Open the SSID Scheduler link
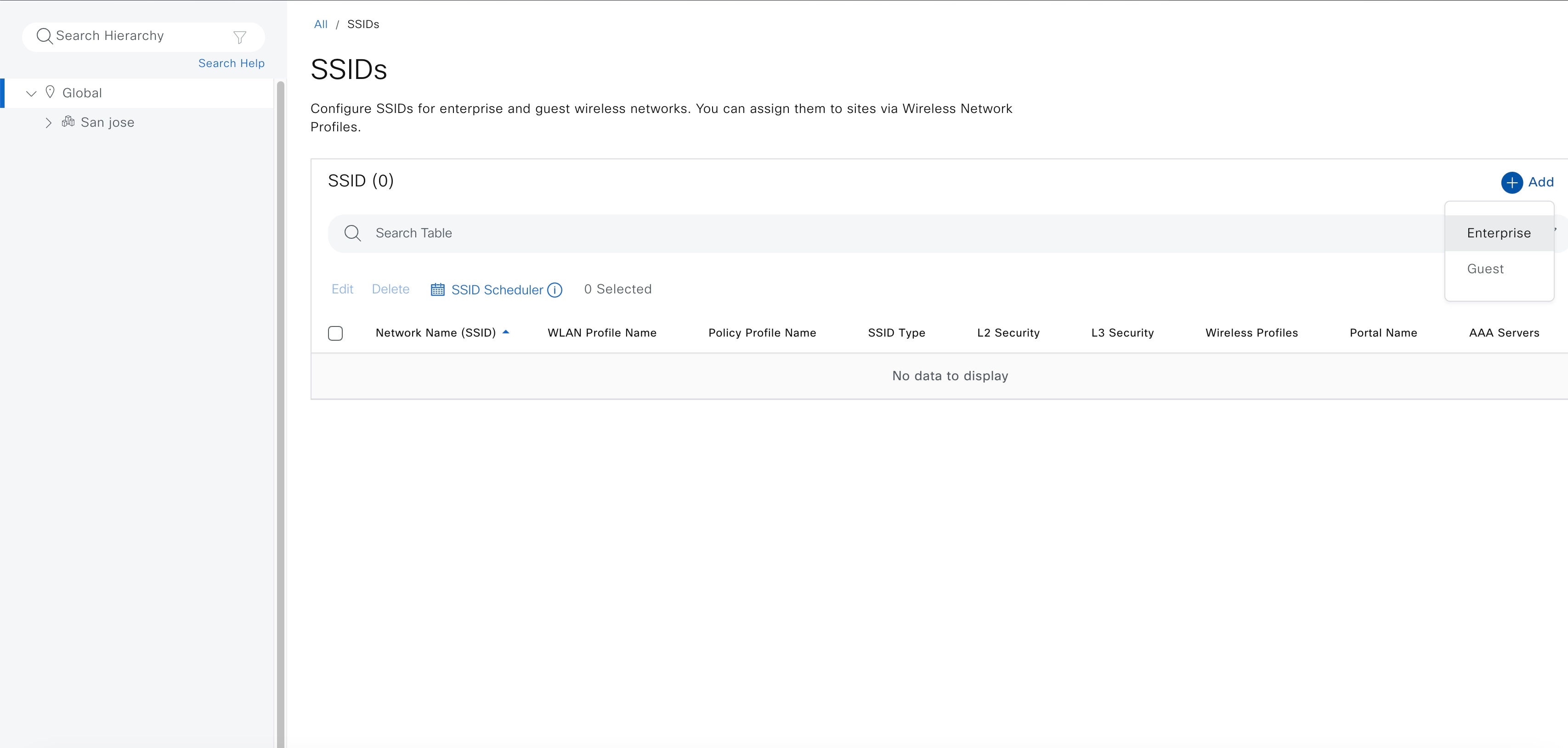Screen dimensions: 1568x748 (x=497, y=290)
